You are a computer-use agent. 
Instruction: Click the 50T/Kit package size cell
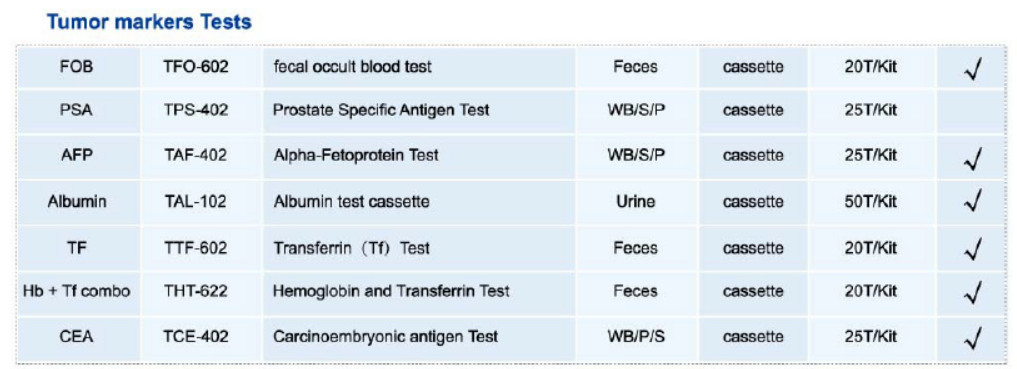[871, 202]
